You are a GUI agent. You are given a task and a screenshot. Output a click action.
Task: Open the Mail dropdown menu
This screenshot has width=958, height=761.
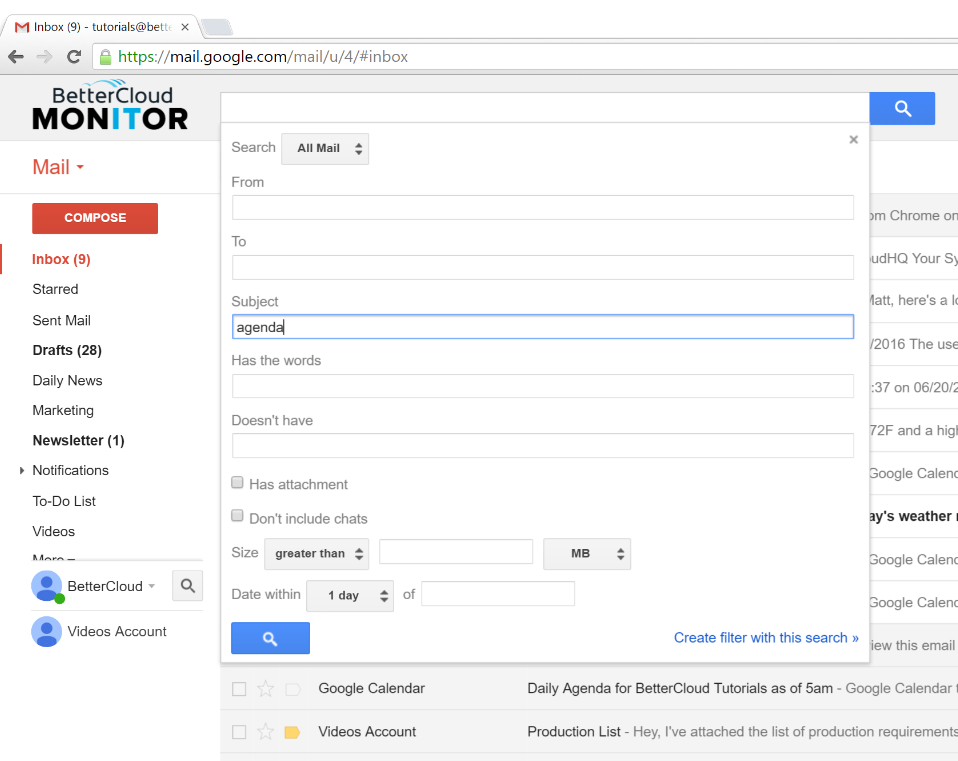58,167
